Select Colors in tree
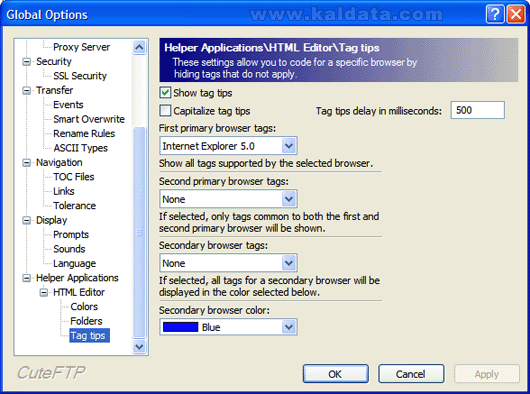 [x=84, y=307]
